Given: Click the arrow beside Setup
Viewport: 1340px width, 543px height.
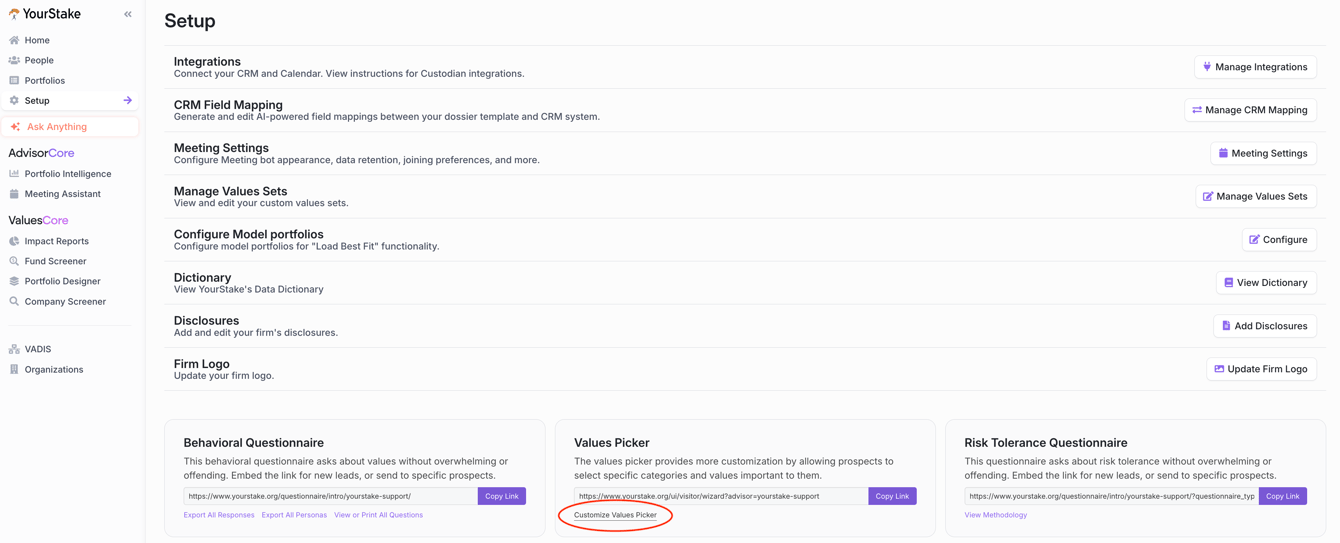Looking at the screenshot, I should 128,100.
